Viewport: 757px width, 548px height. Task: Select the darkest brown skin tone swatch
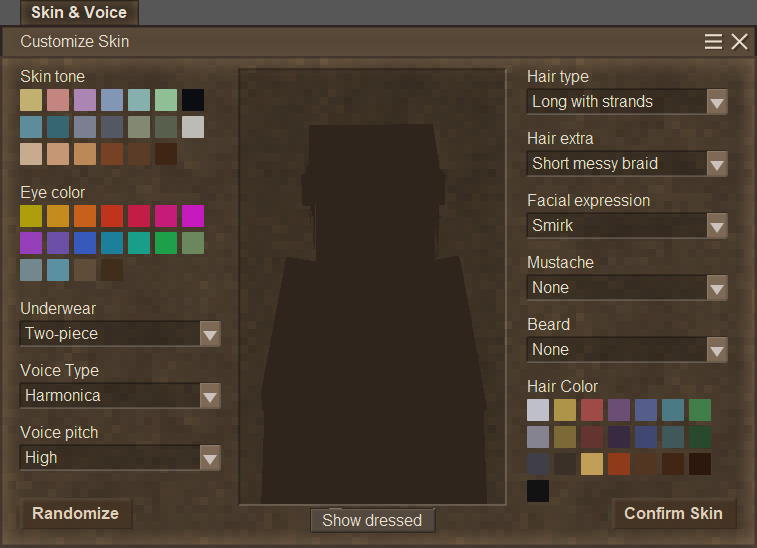pos(166,154)
